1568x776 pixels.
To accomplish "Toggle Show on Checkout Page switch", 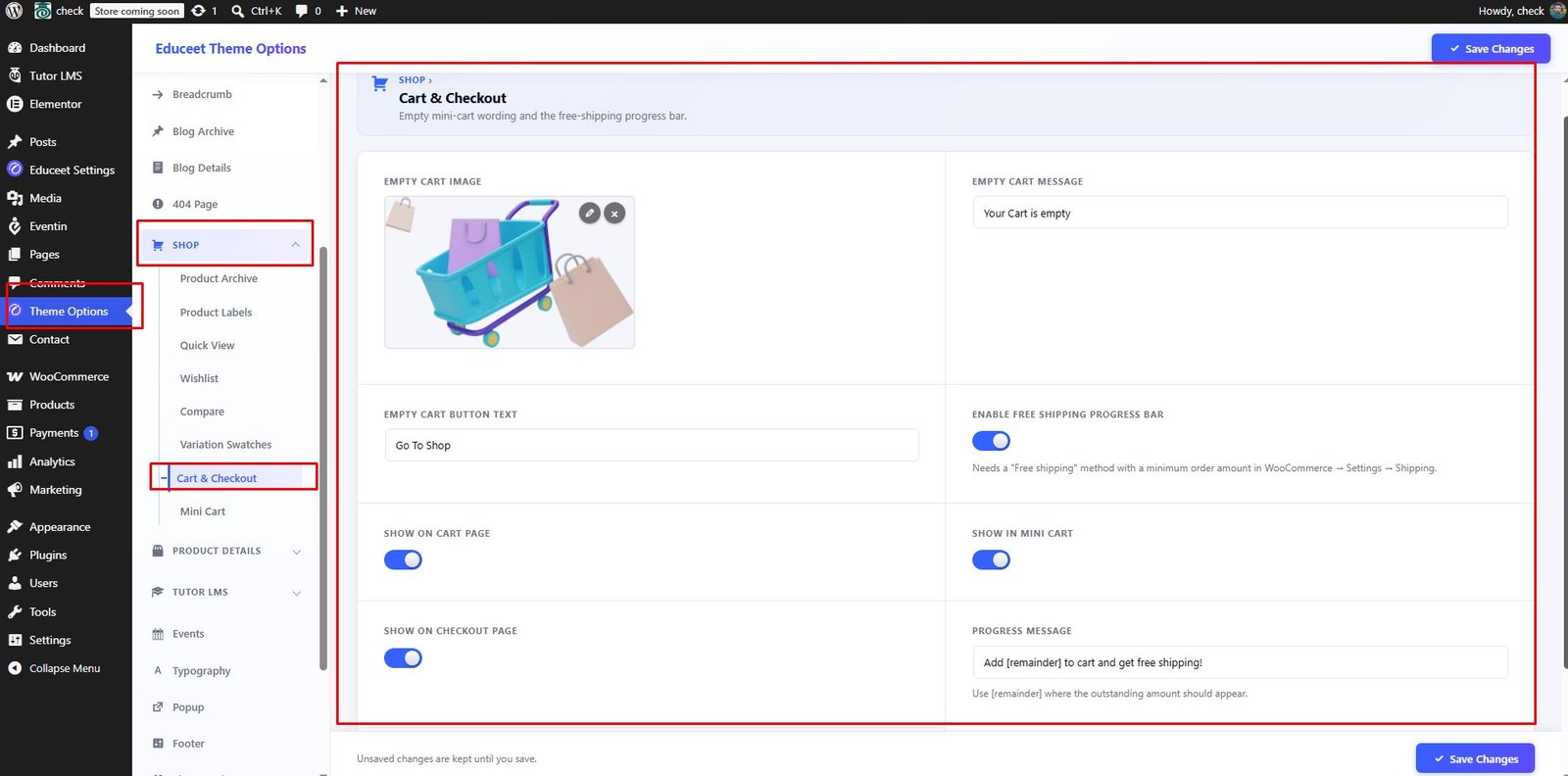I will [403, 658].
